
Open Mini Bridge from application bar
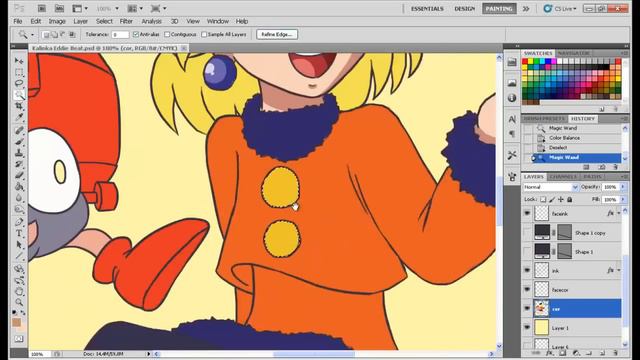click(59, 8)
